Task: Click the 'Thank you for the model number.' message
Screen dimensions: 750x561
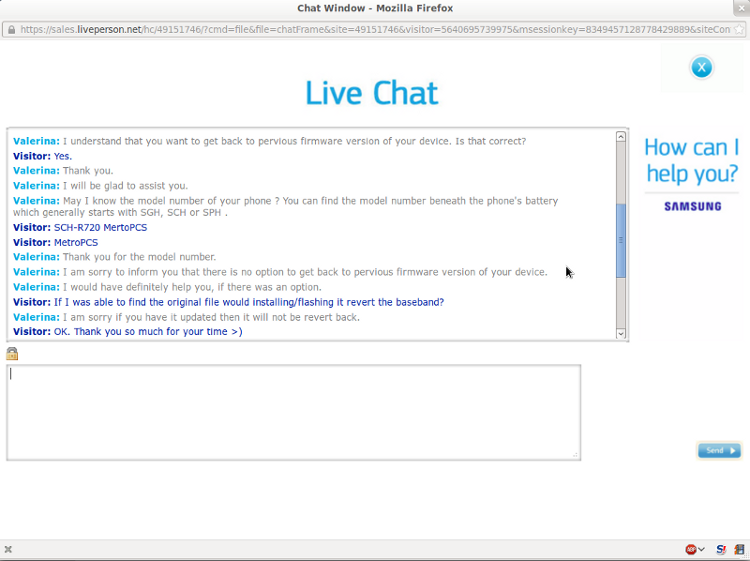Action: coord(115,257)
